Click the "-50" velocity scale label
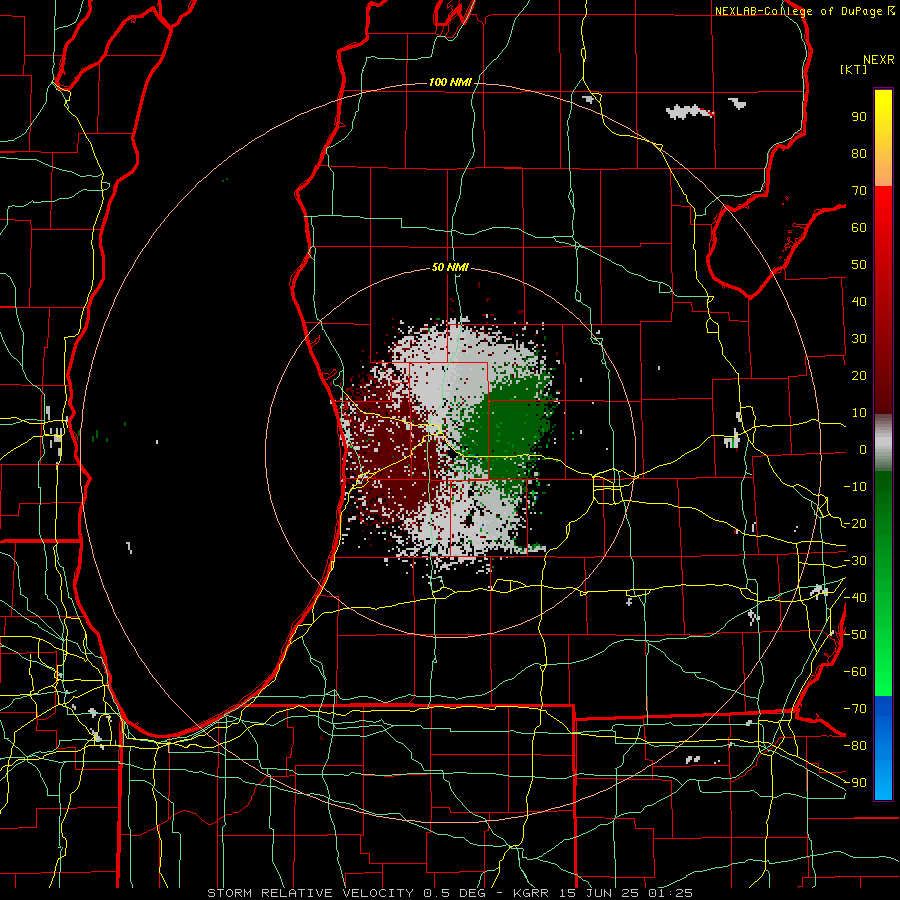The height and width of the screenshot is (900, 900). [x=855, y=635]
